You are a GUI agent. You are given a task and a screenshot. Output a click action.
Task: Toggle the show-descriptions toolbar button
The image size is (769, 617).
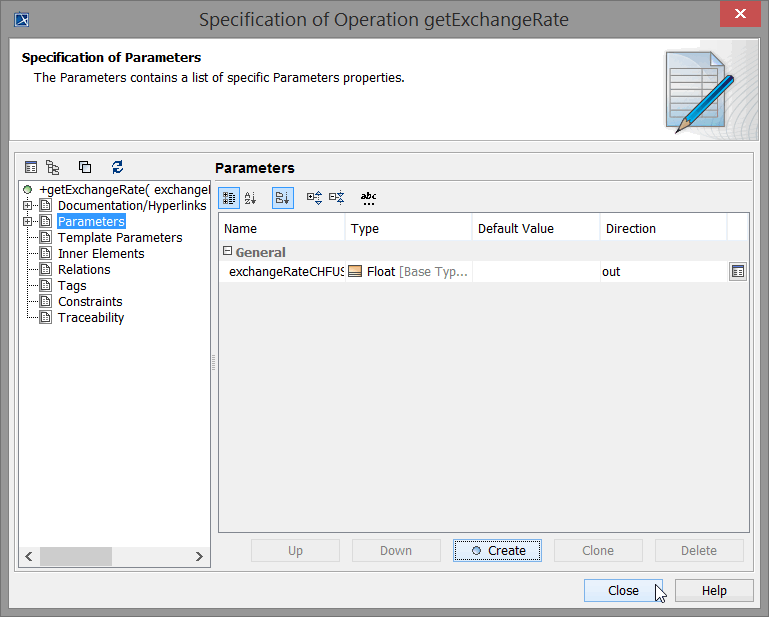[x=283, y=198]
